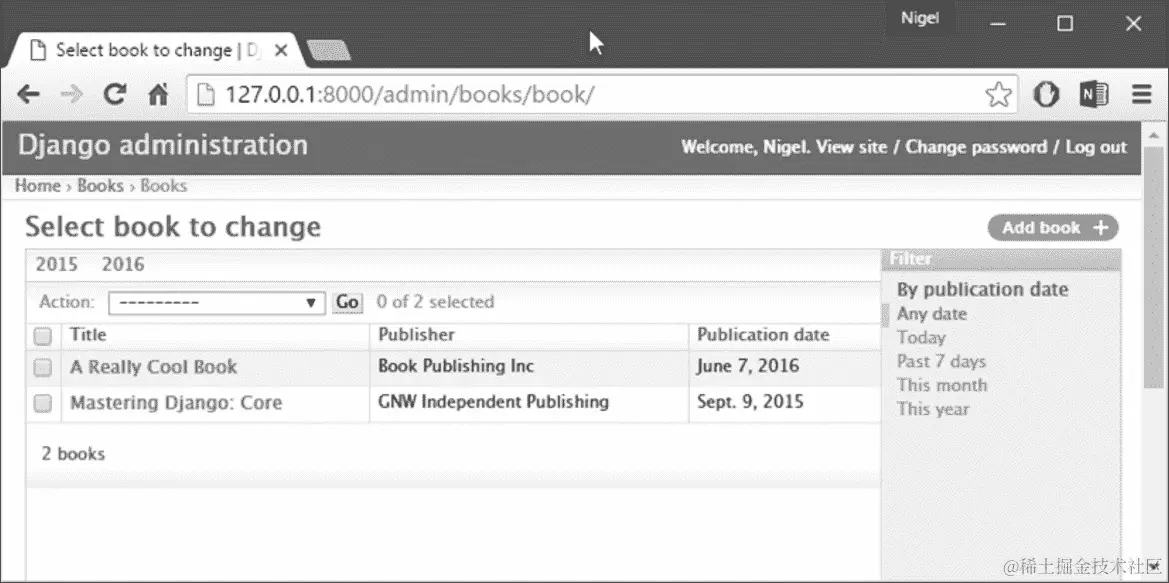
Task: Click the '0 of 2 selected' text
Action: [435, 302]
